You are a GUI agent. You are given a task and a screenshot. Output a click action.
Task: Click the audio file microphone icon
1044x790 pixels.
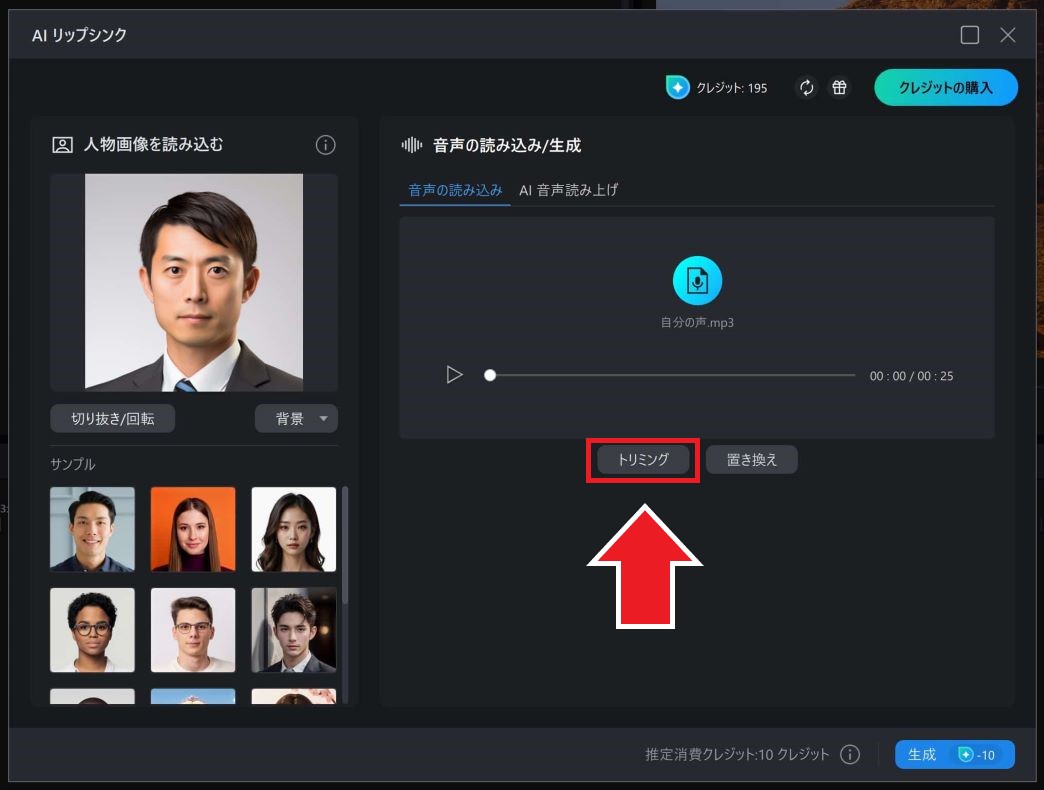(697, 281)
